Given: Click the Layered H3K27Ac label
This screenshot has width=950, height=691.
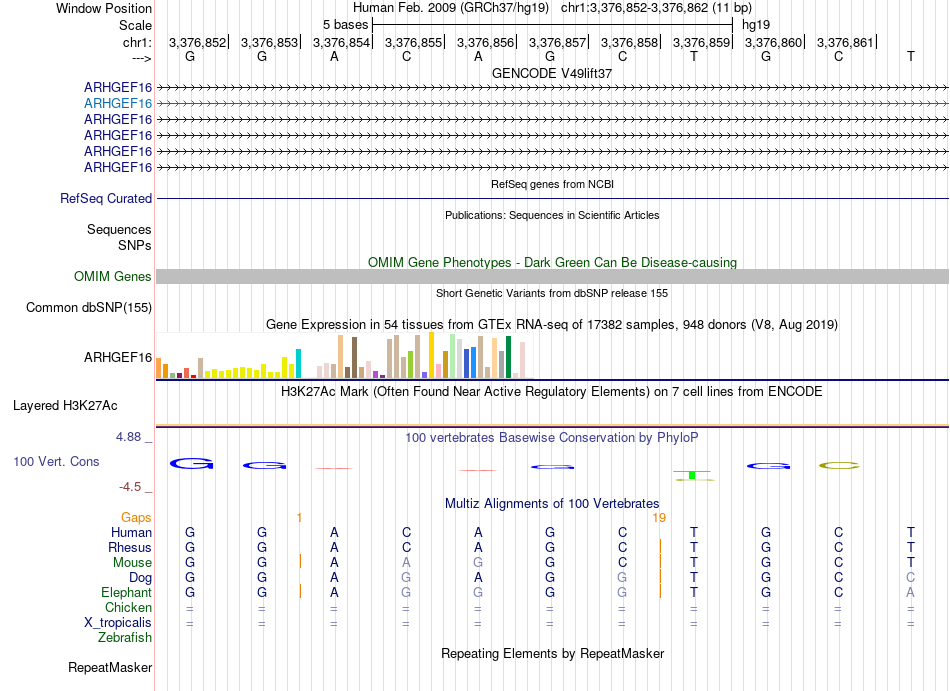Looking at the screenshot, I should [x=65, y=406].
